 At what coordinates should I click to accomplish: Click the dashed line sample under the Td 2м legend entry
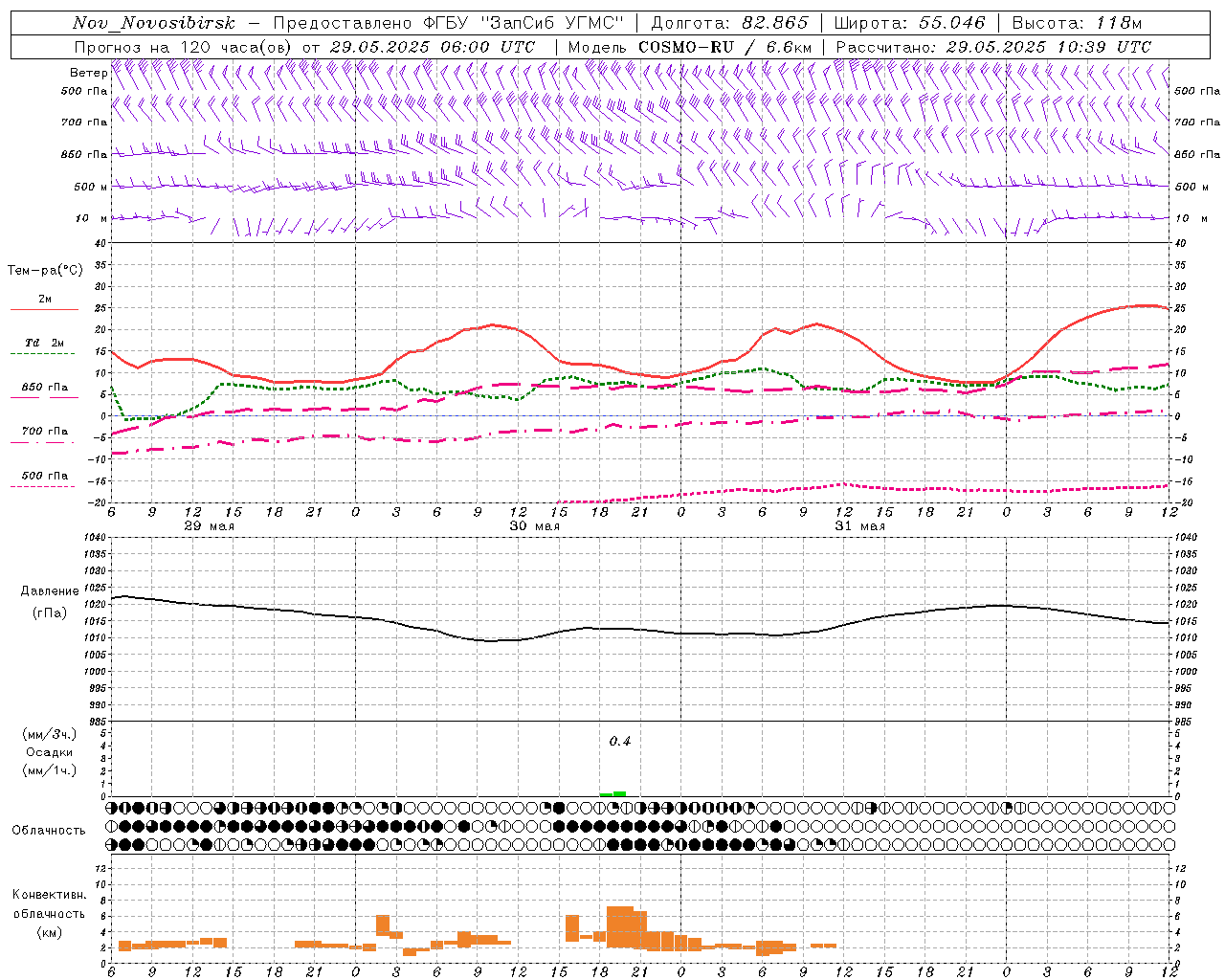pyautogui.click(x=43, y=353)
